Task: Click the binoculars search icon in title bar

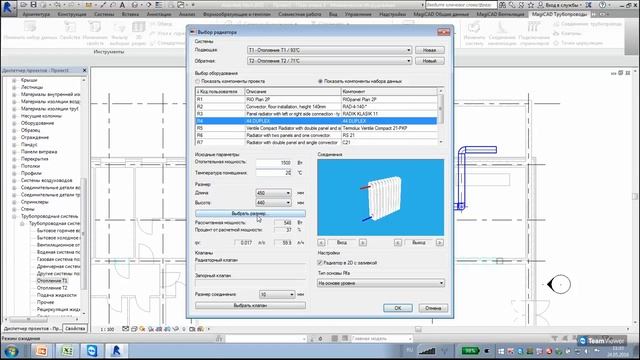Action: coord(502,5)
